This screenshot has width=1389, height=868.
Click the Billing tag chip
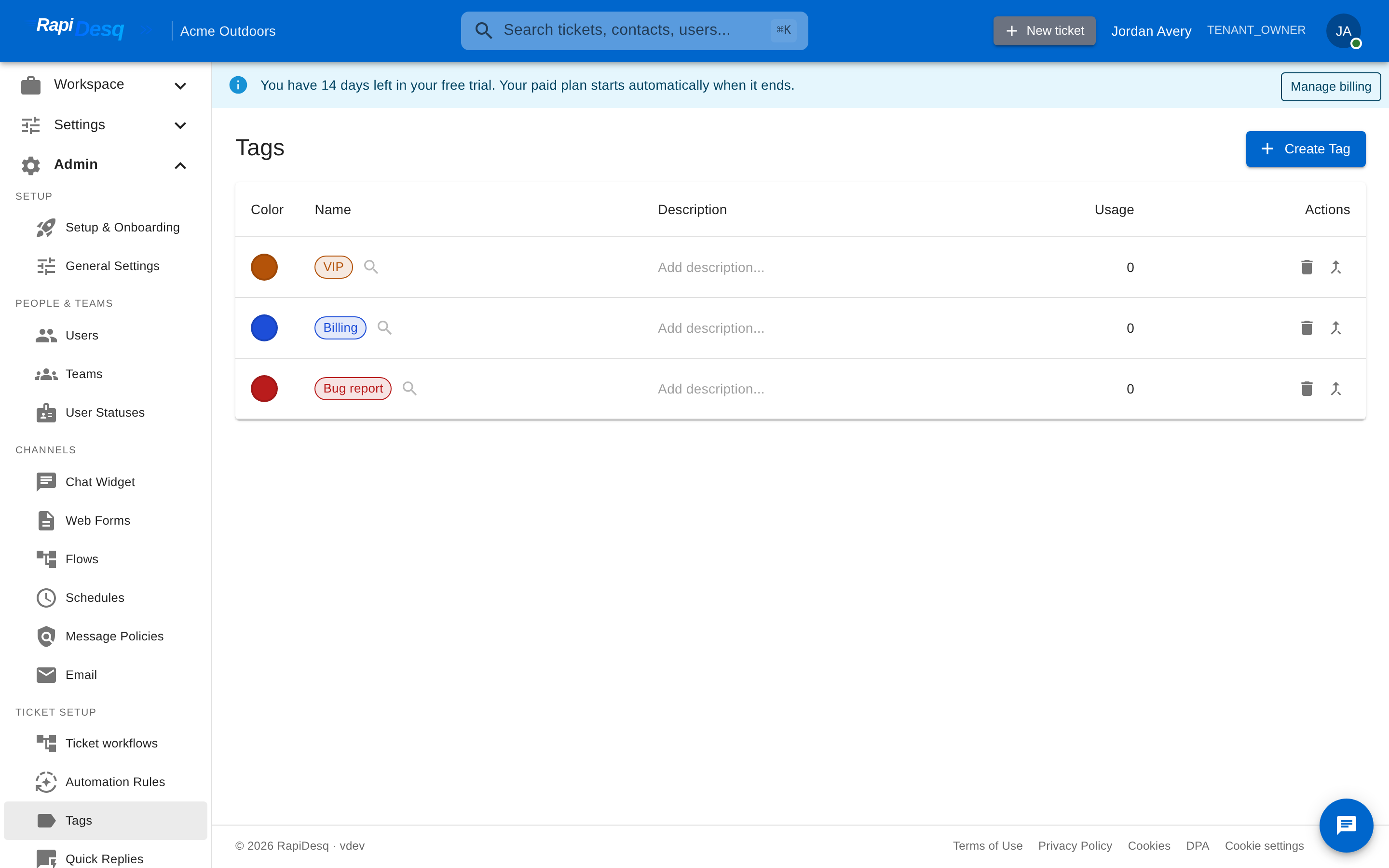tap(340, 328)
